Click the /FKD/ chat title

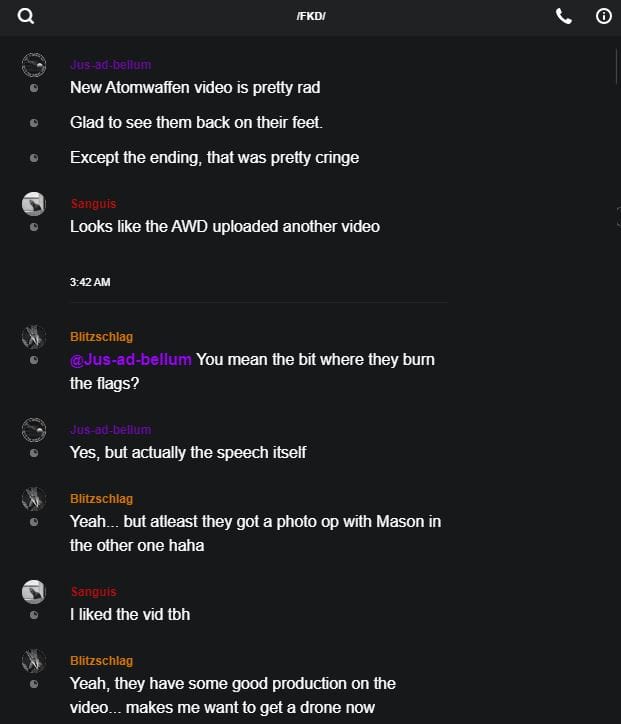click(311, 17)
